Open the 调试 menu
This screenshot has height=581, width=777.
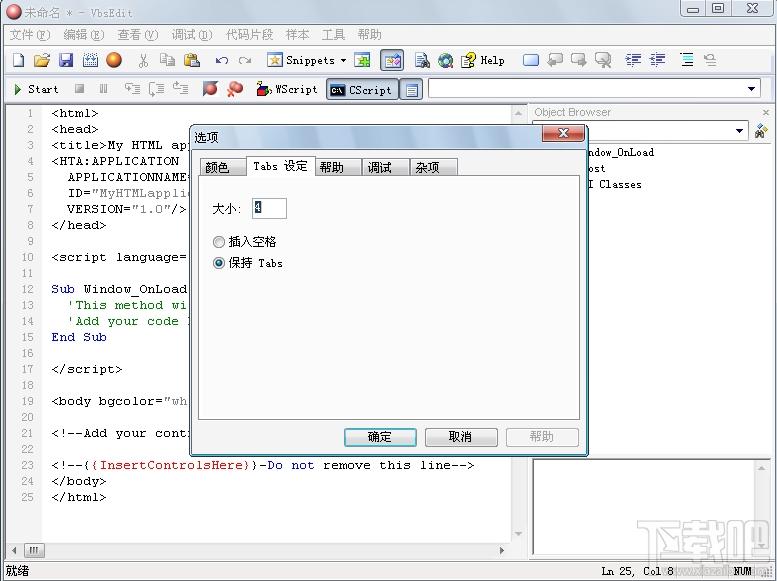192,35
